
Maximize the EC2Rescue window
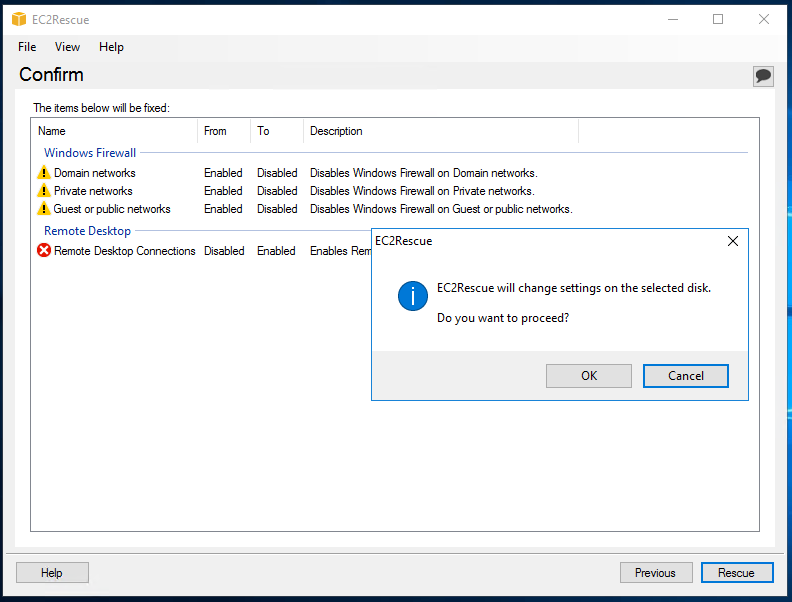(x=718, y=19)
